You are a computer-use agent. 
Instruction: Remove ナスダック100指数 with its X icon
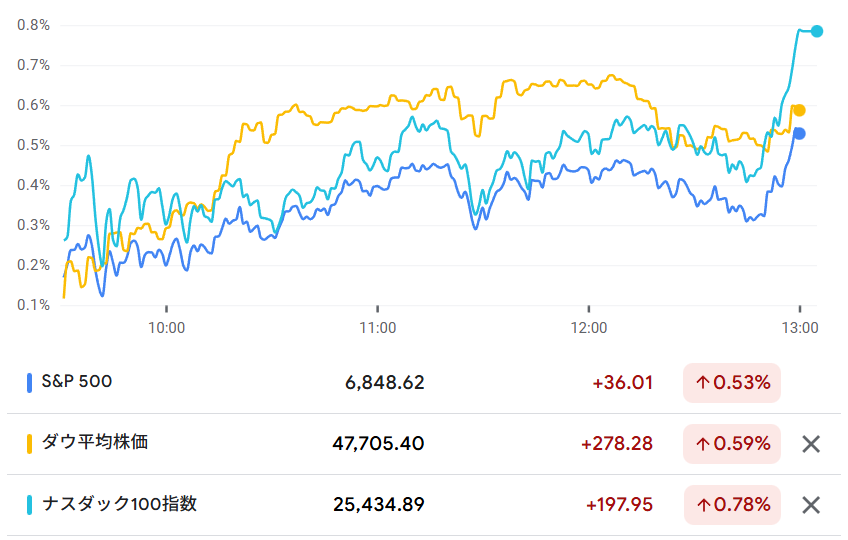pyautogui.click(x=811, y=505)
